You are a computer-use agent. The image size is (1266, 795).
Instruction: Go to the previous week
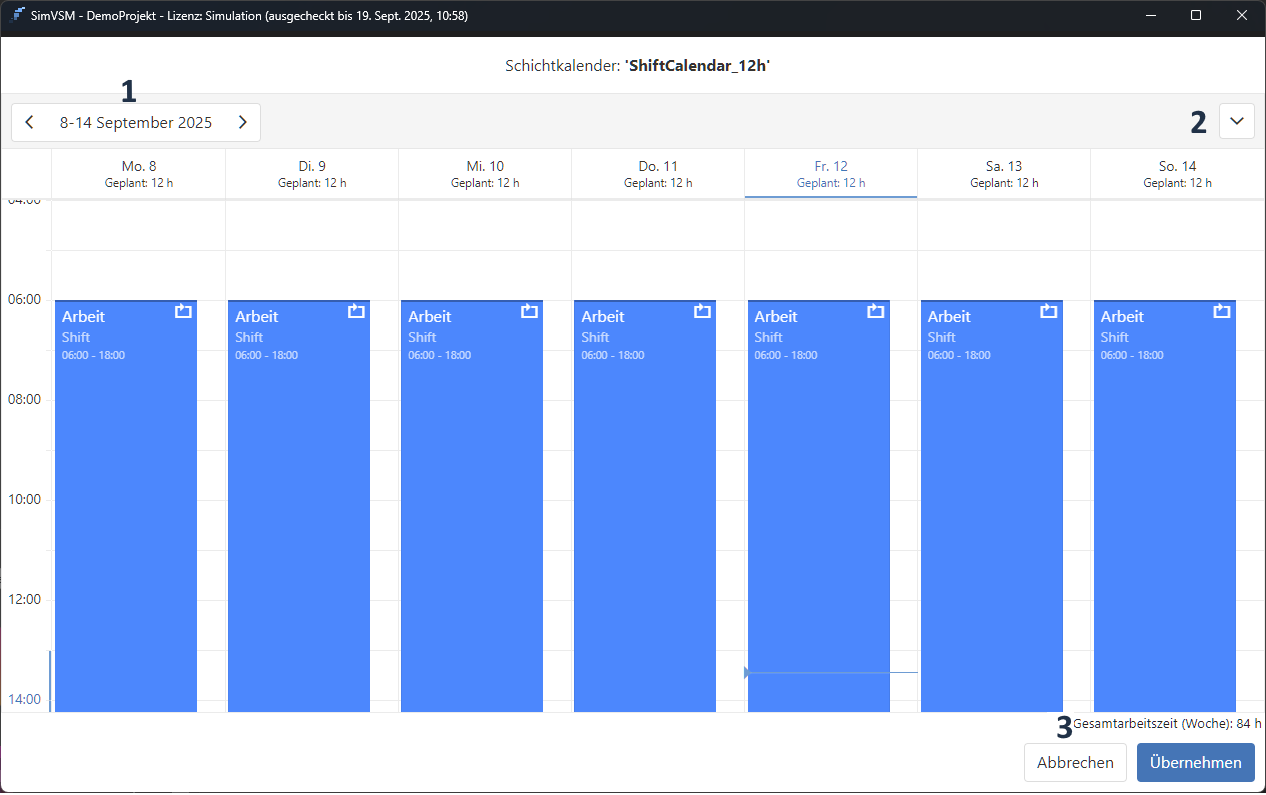click(x=30, y=123)
